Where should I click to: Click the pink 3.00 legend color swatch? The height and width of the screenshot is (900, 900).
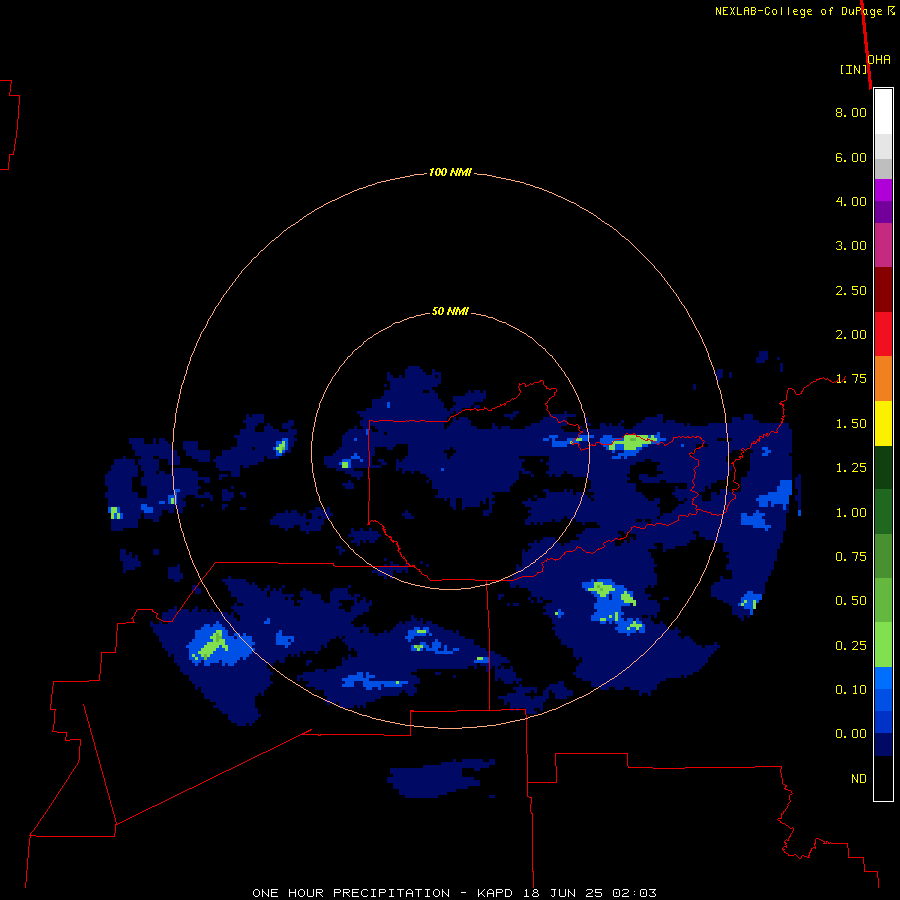(x=883, y=245)
